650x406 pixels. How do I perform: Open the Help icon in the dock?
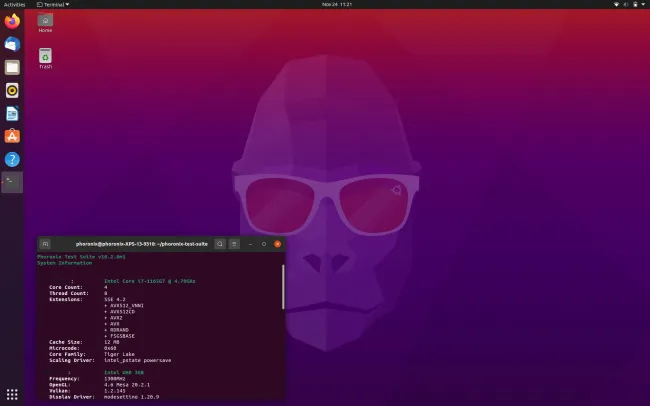12,159
